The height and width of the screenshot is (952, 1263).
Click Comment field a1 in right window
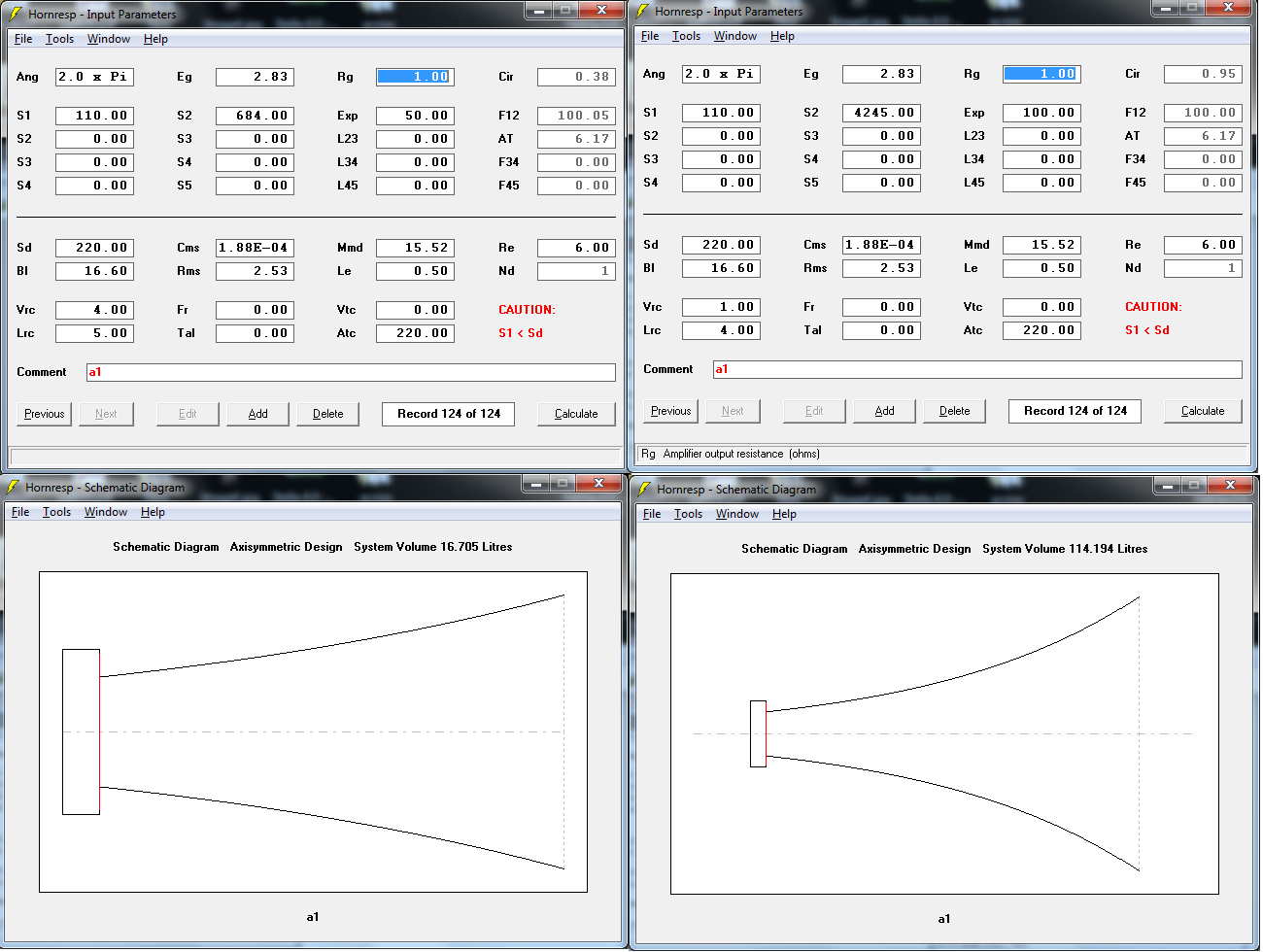tap(977, 369)
